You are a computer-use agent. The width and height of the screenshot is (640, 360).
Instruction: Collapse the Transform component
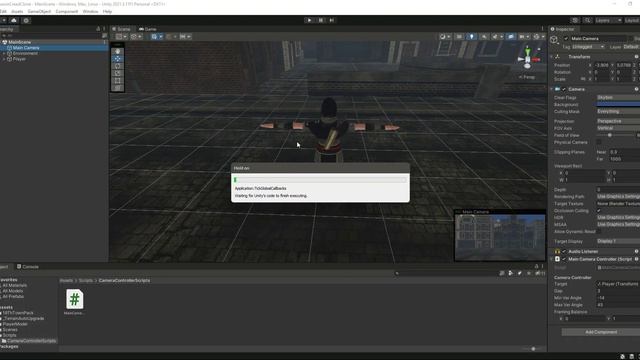[552, 57]
